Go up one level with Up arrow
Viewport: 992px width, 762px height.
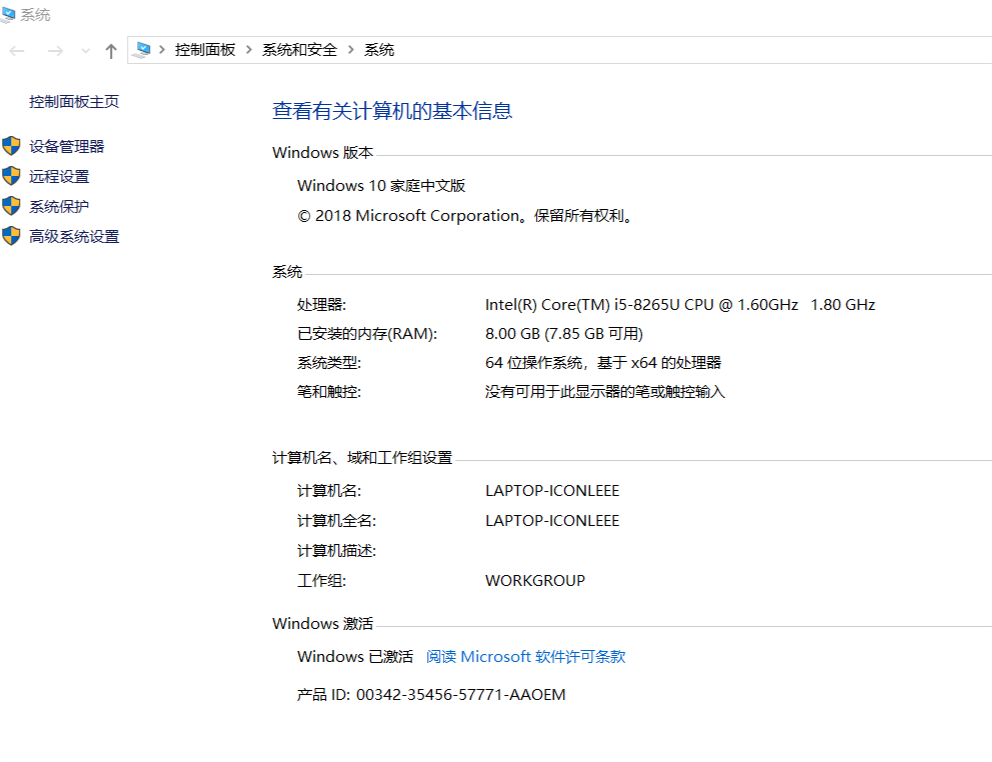pyautogui.click(x=111, y=51)
